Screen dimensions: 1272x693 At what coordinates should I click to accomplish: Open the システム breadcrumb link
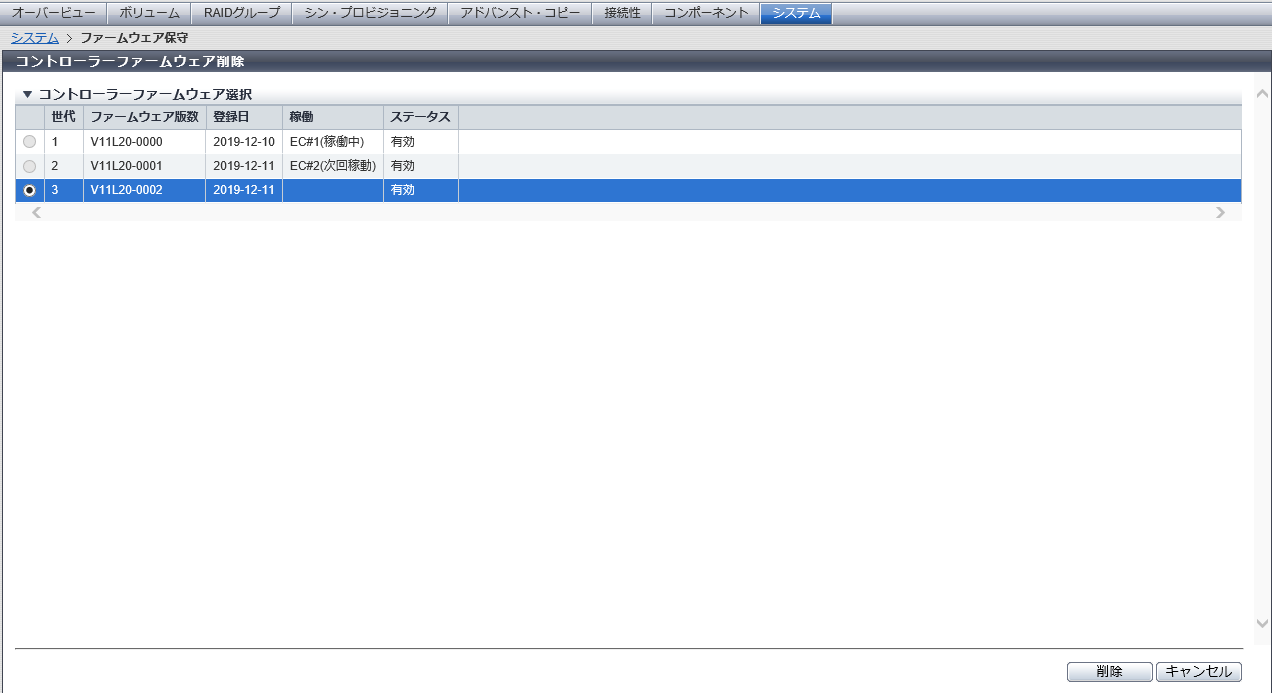[34, 37]
